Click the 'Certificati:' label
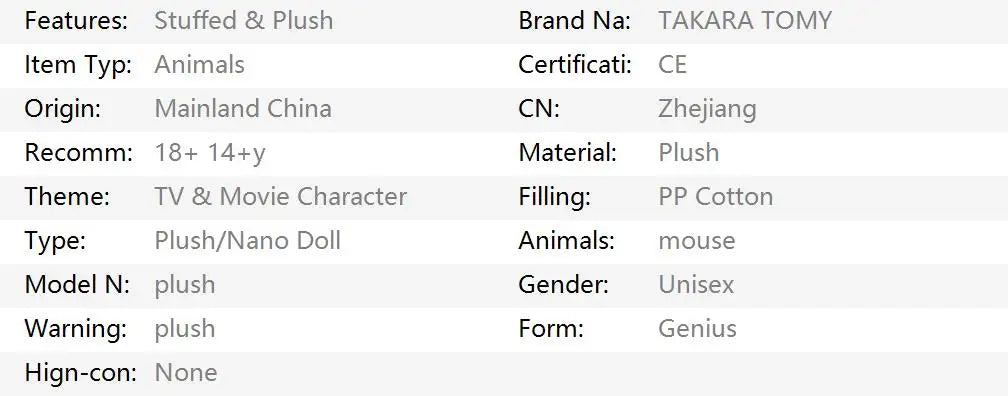This screenshot has width=1008, height=396. click(575, 65)
